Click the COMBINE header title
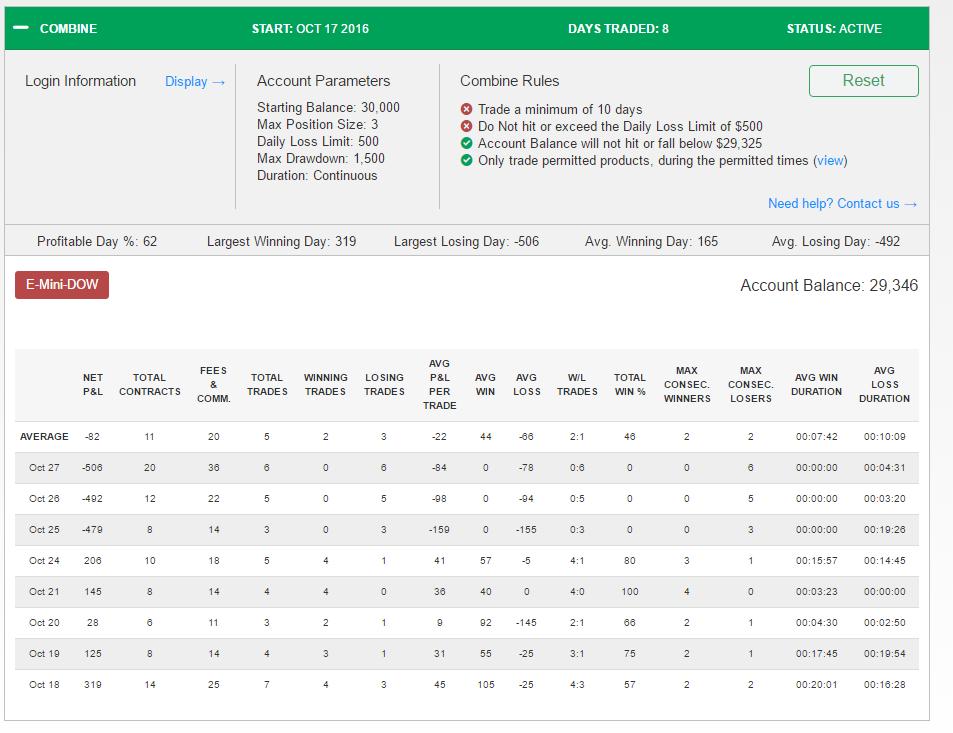The image size is (953, 733). 68,29
